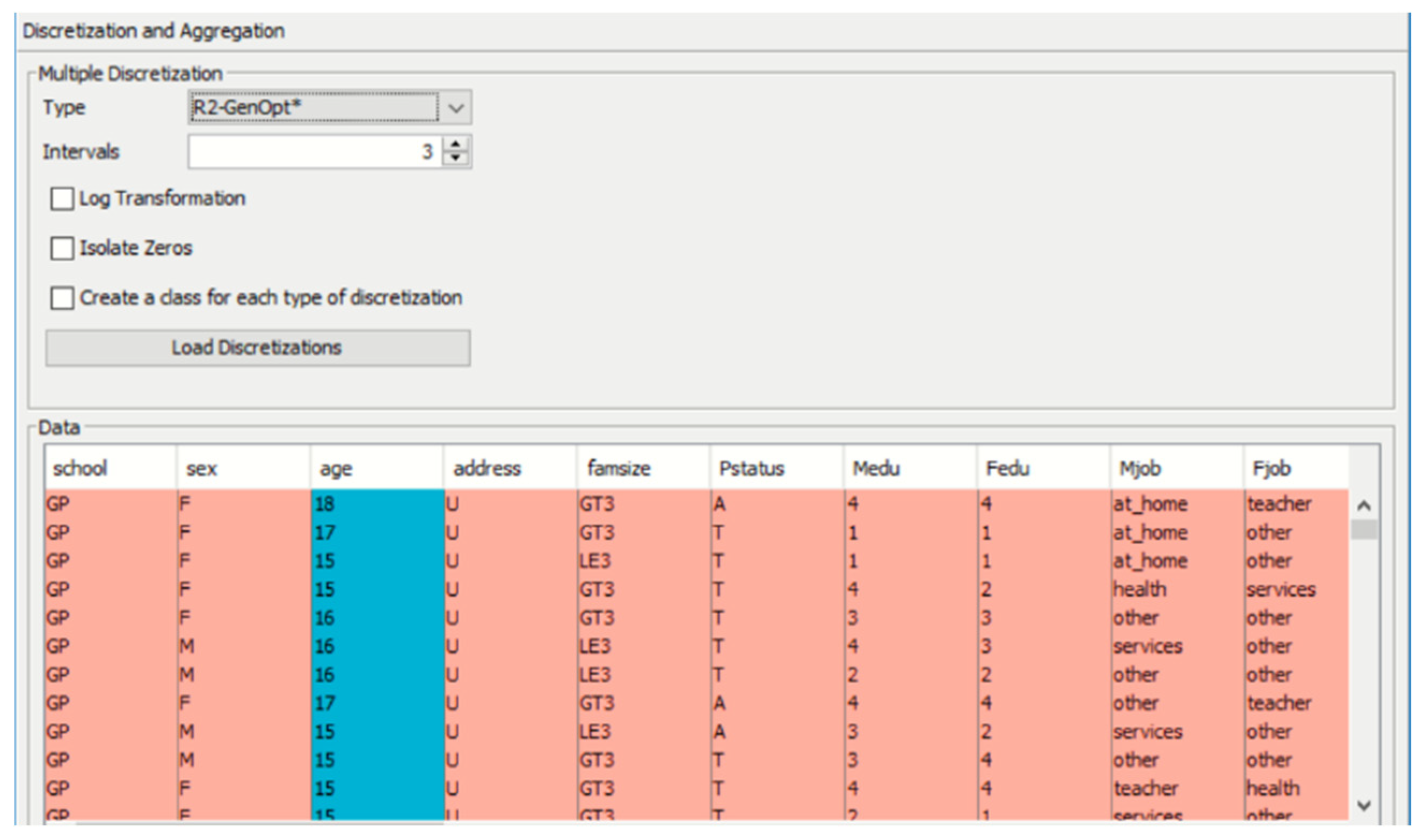The height and width of the screenshot is (840, 1424).
Task: Select age cell with value 18
Action: pyautogui.click(x=376, y=504)
